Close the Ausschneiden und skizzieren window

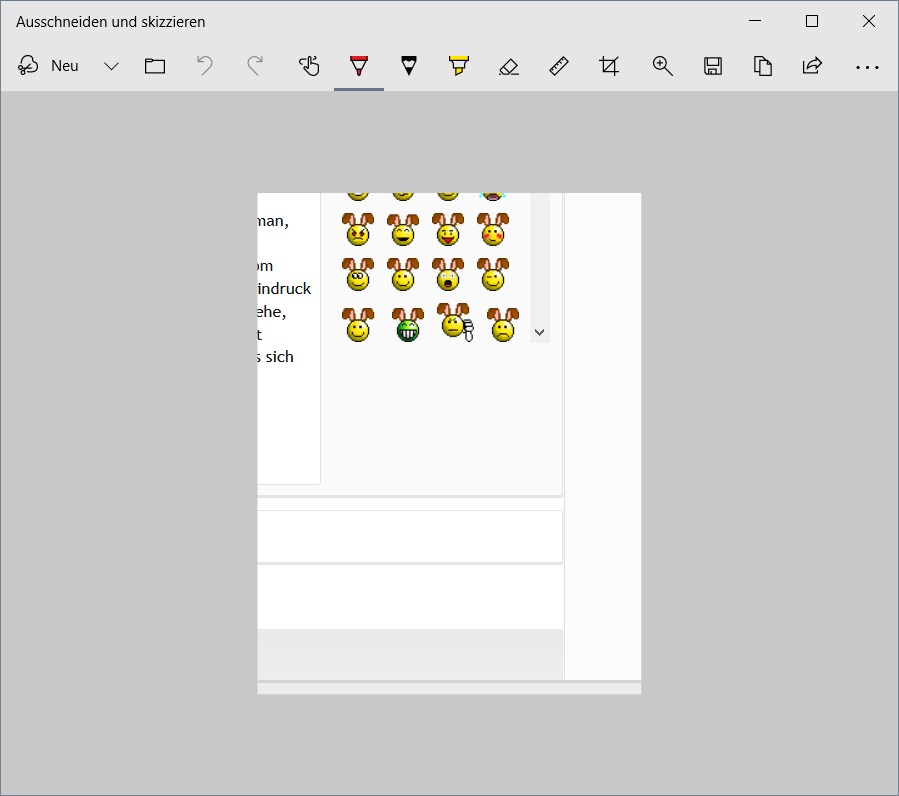[x=869, y=21]
